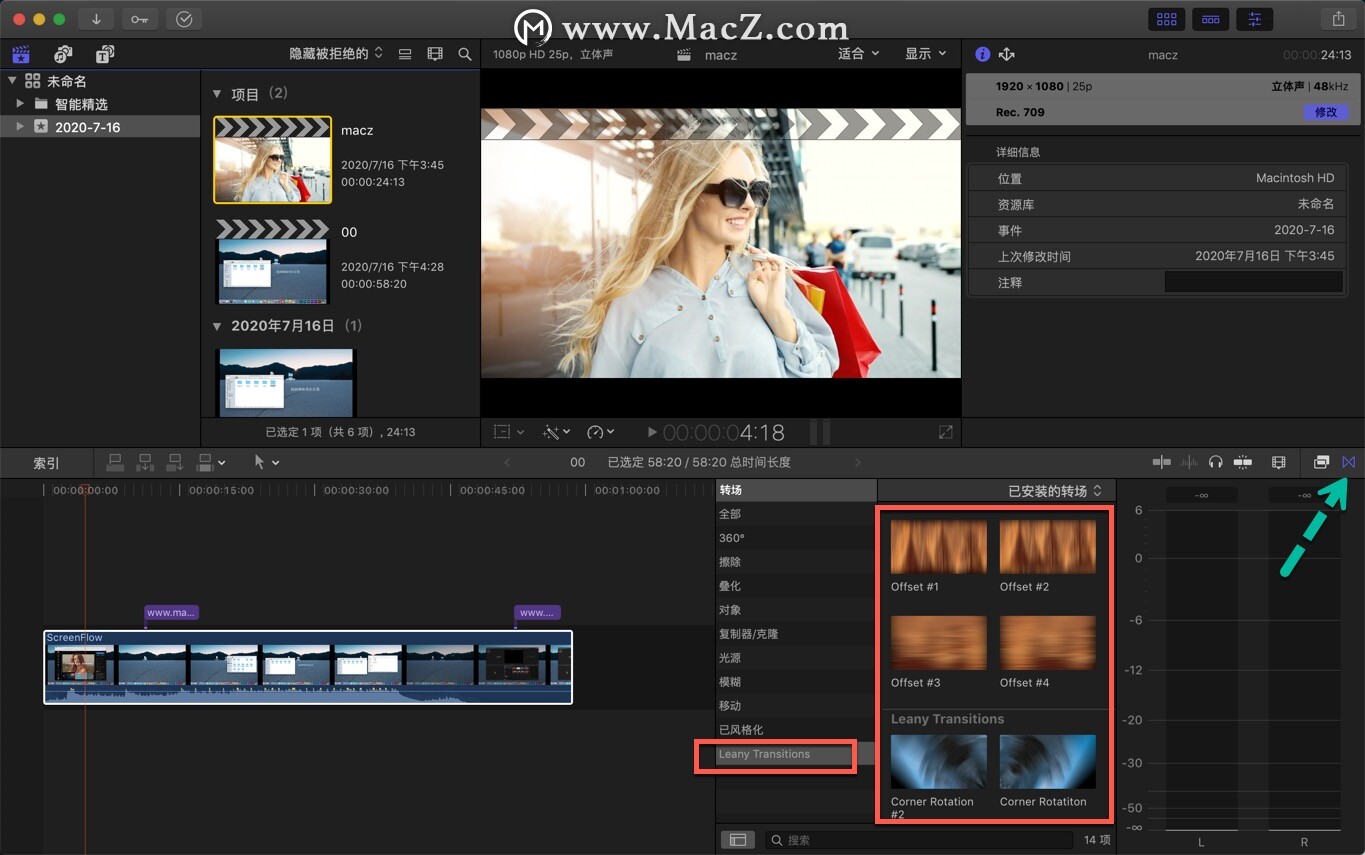The width and height of the screenshot is (1365, 855).
Task: Play the viewer video
Action: (652, 432)
